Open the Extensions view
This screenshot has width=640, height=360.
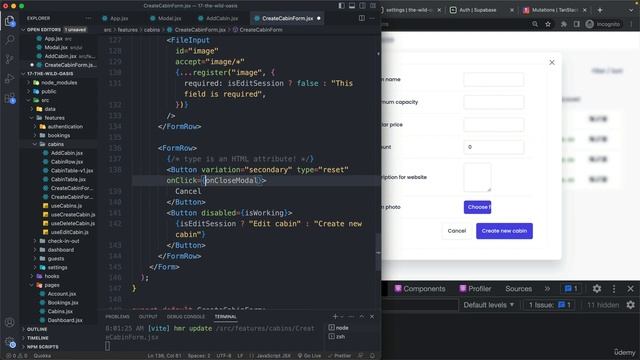(9, 98)
